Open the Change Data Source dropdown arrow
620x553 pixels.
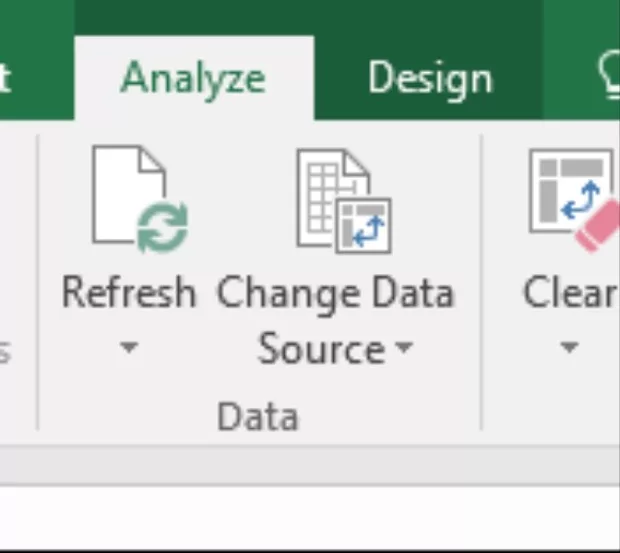(403, 349)
